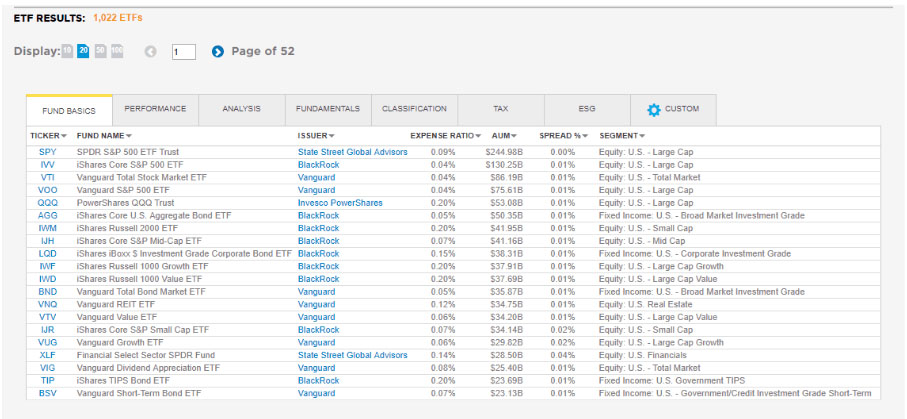The height and width of the screenshot is (419, 907).
Task: Go to the next results page
Action: point(217,52)
